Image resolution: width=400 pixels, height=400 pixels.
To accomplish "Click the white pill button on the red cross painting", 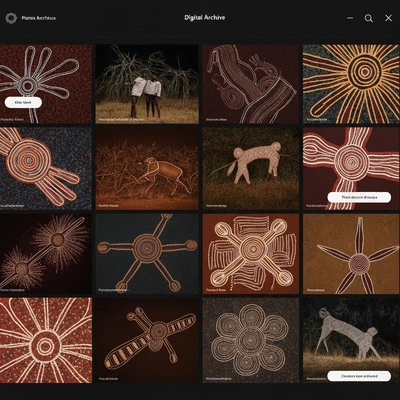I will (x=359, y=197).
